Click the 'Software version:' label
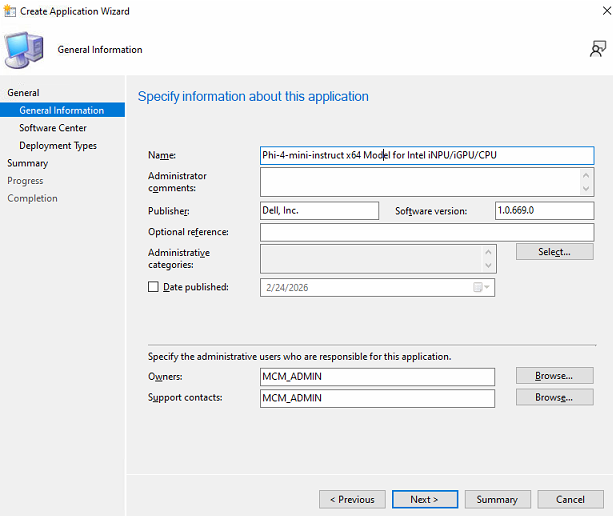The image size is (613, 516). 431,211
